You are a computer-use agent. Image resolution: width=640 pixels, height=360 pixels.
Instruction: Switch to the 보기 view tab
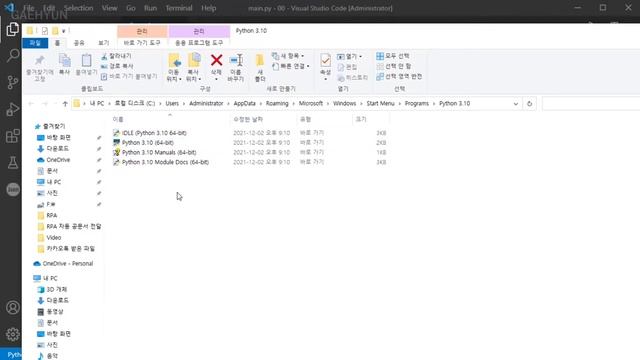103,43
